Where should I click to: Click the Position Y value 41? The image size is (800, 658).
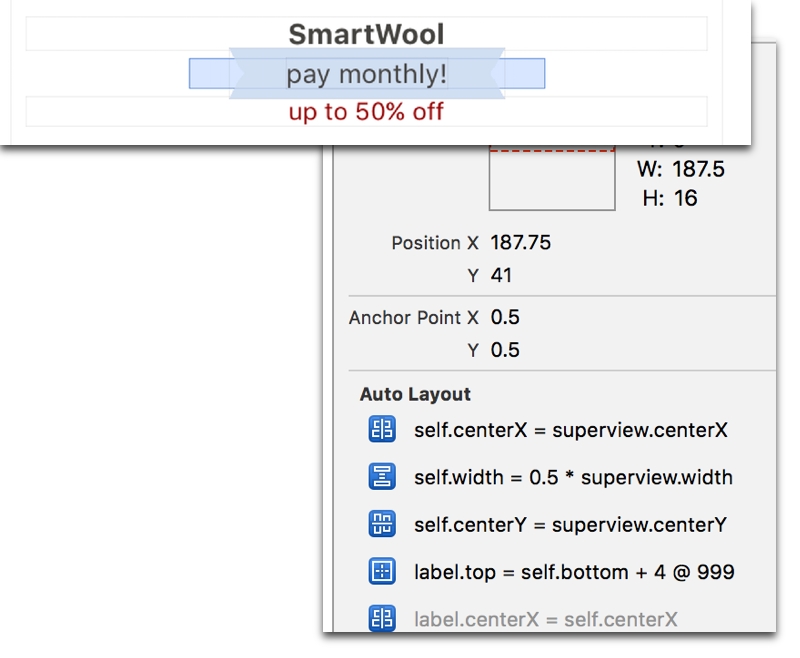[501, 275]
